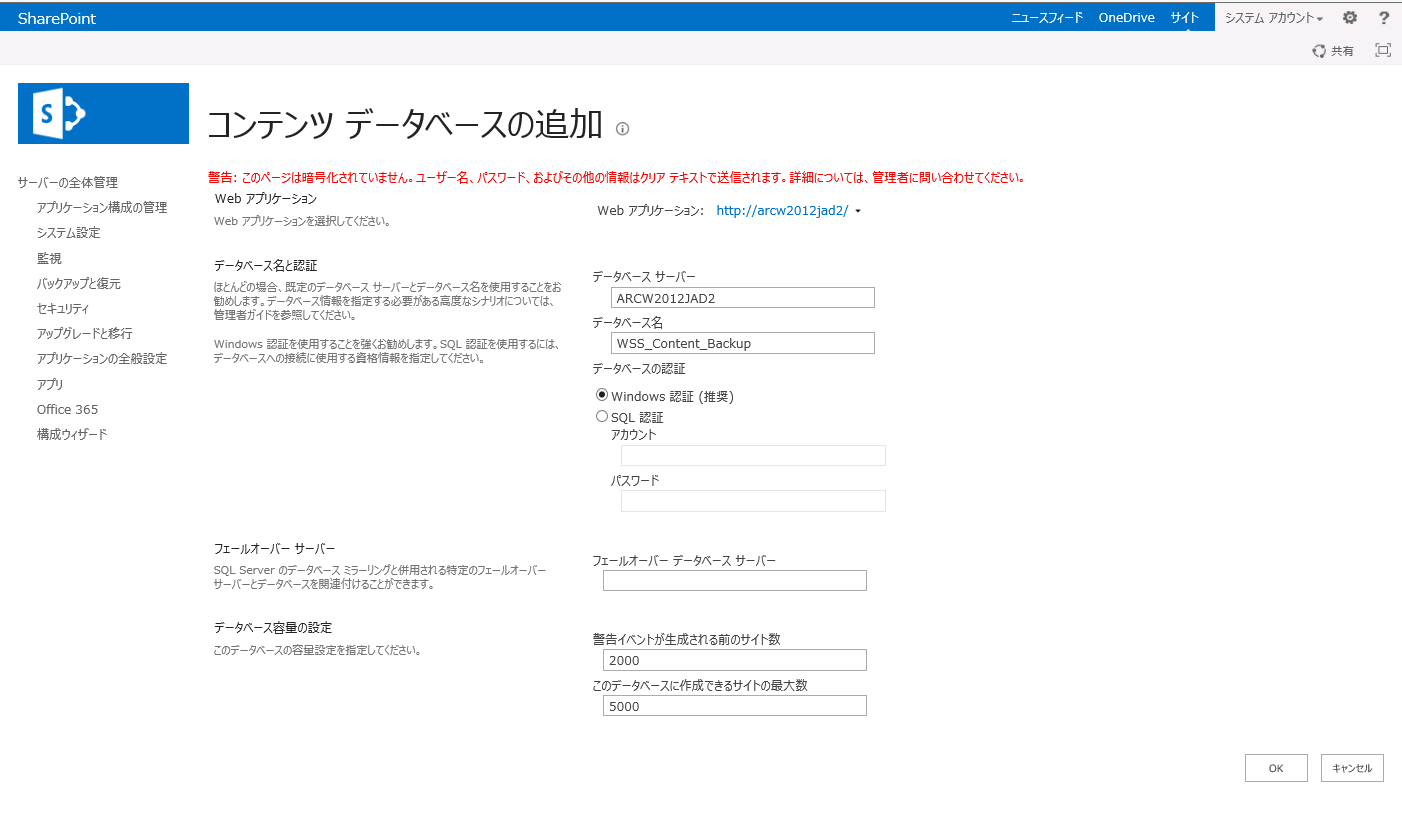Expand システム アカウント user menu
Image resolution: width=1402 pixels, height=836 pixels.
point(1274,18)
